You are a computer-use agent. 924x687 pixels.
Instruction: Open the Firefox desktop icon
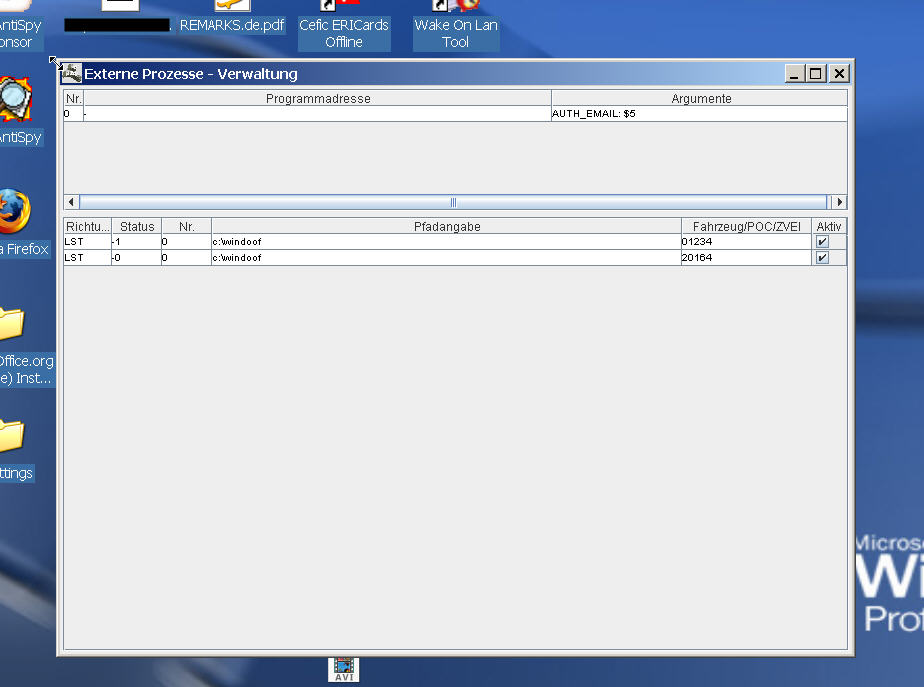pos(14,211)
